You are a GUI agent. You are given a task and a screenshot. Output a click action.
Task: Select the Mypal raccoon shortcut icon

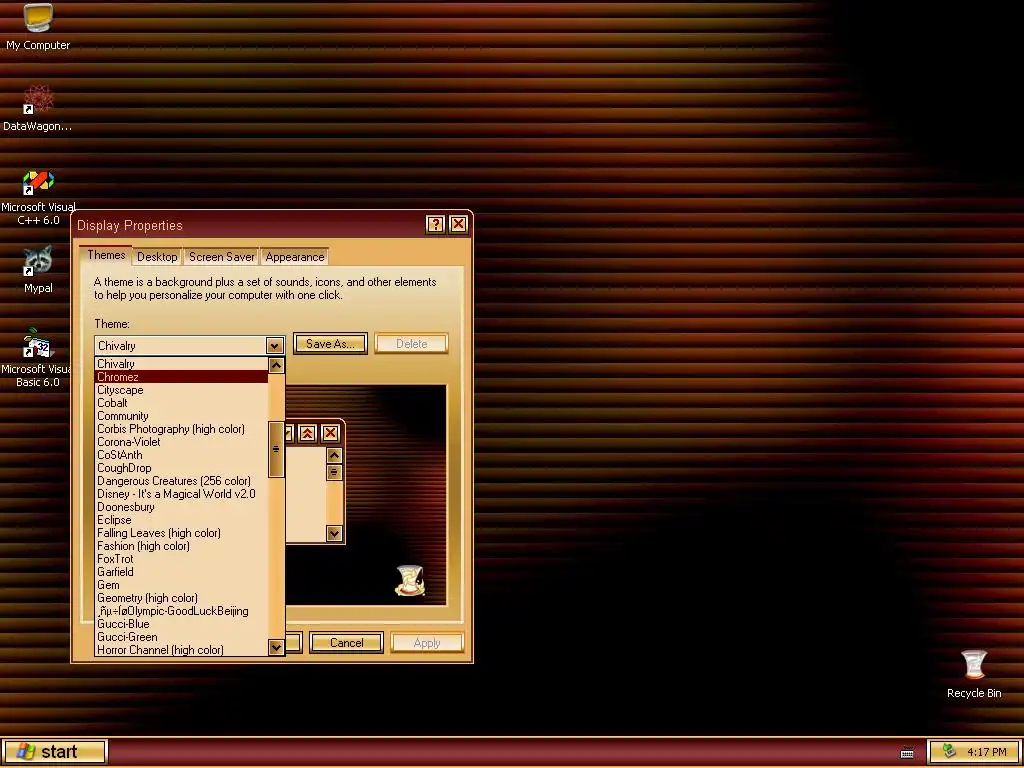[38, 270]
